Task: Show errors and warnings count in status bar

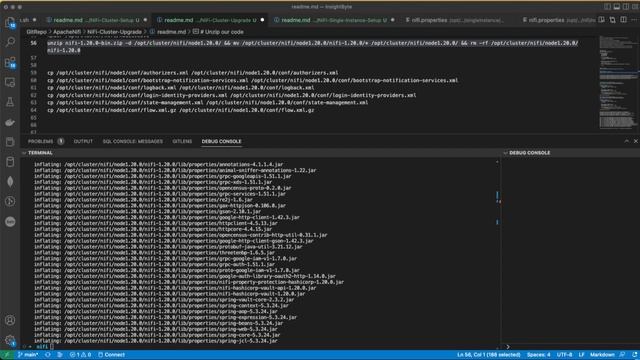Action: [x=80, y=355]
